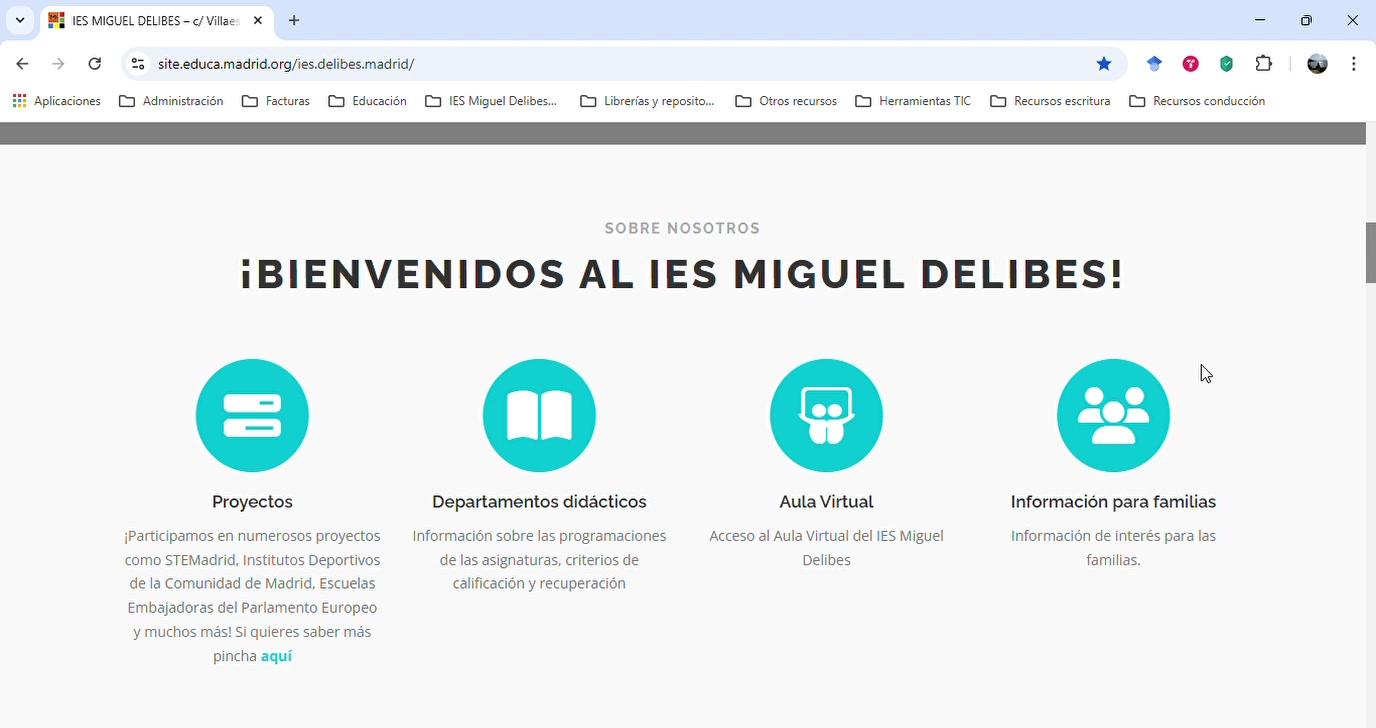Open the green shield extension icon
This screenshot has height=728, width=1376.
(x=1226, y=64)
